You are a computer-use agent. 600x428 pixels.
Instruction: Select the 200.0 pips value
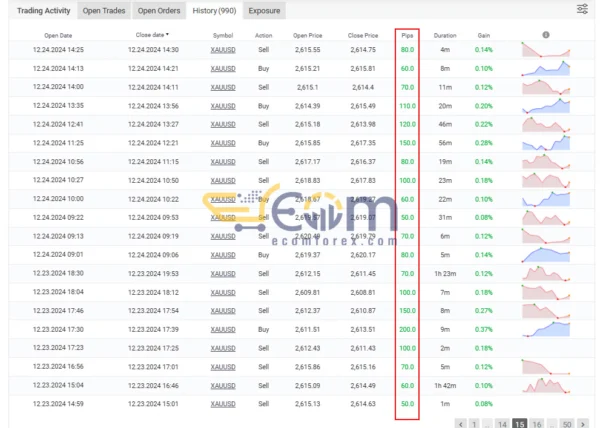(x=407, y=330)
